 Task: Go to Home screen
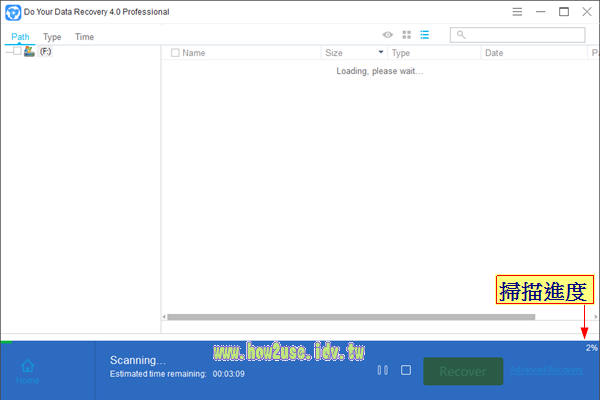[x=28, y=370]
